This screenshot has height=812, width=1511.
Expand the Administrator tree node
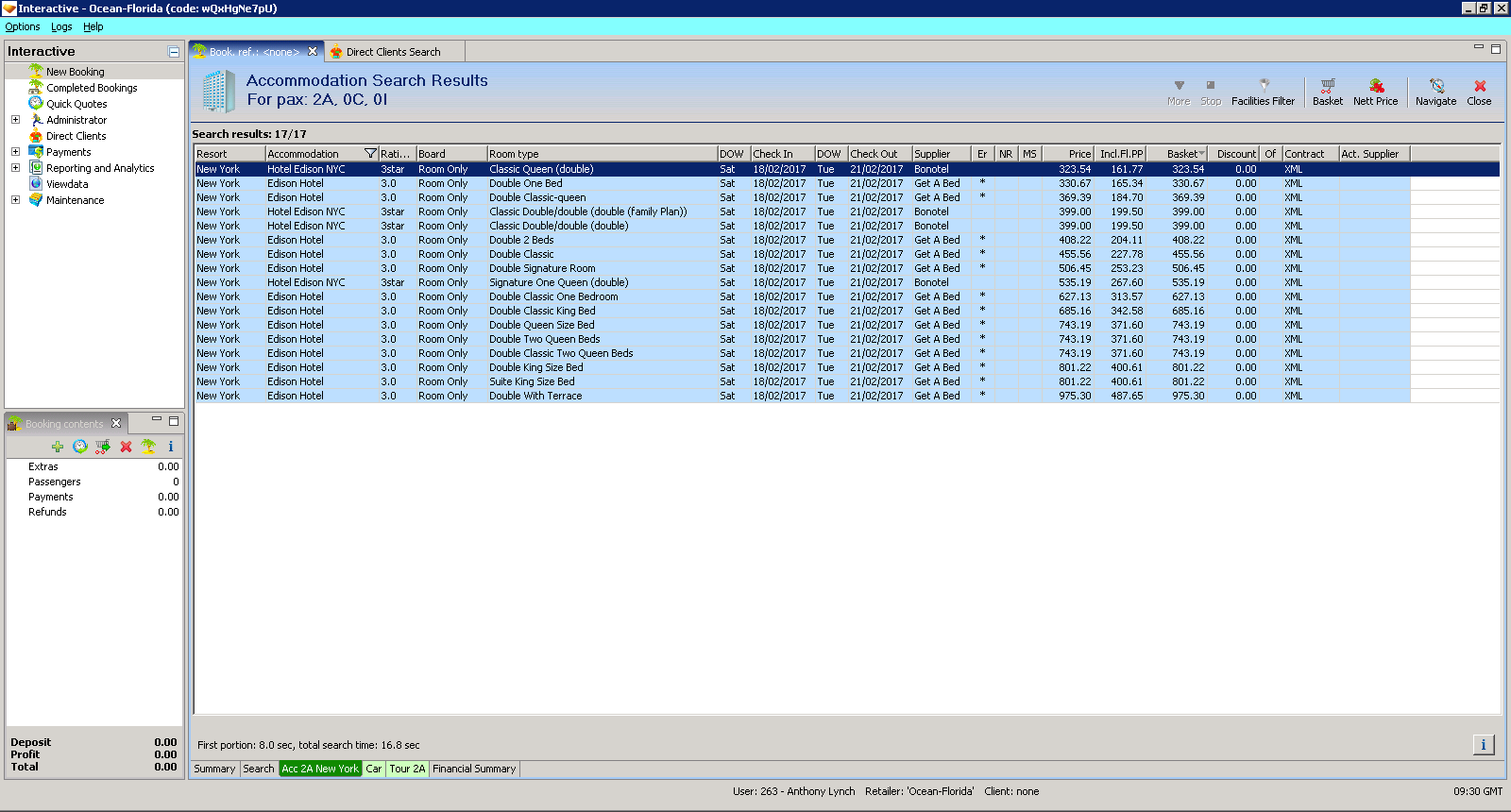[x=15, y=120]
